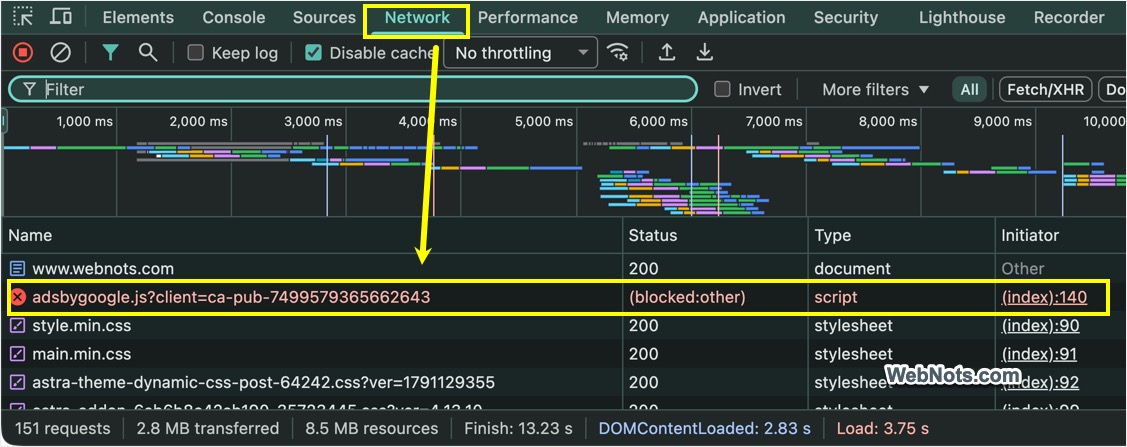Click stylesheet icon beside astra-theme-dynamic-css-post file

pos(18,382)
